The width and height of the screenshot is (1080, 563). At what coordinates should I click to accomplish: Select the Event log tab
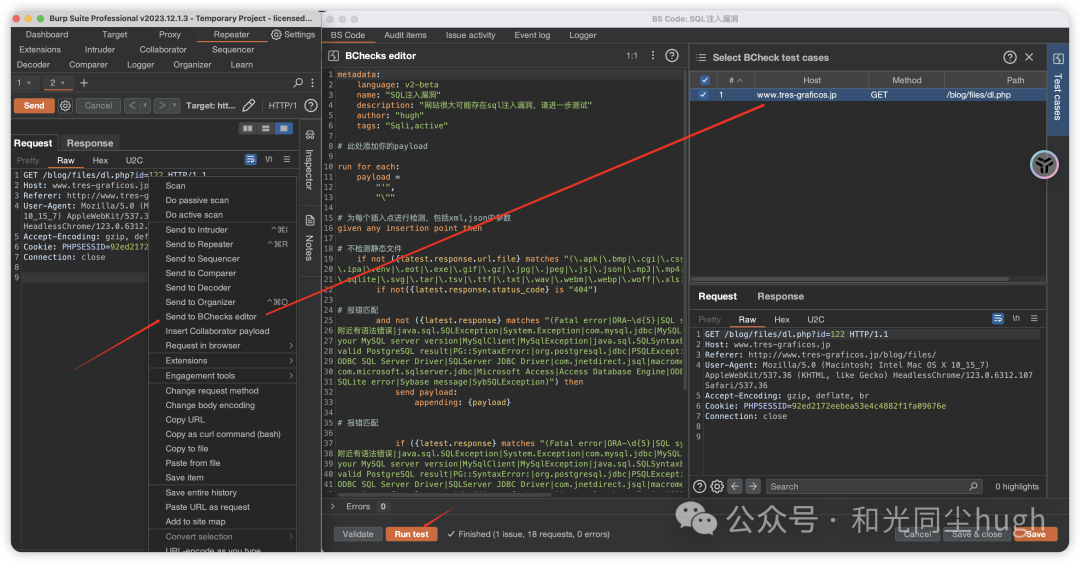[532, 35]
